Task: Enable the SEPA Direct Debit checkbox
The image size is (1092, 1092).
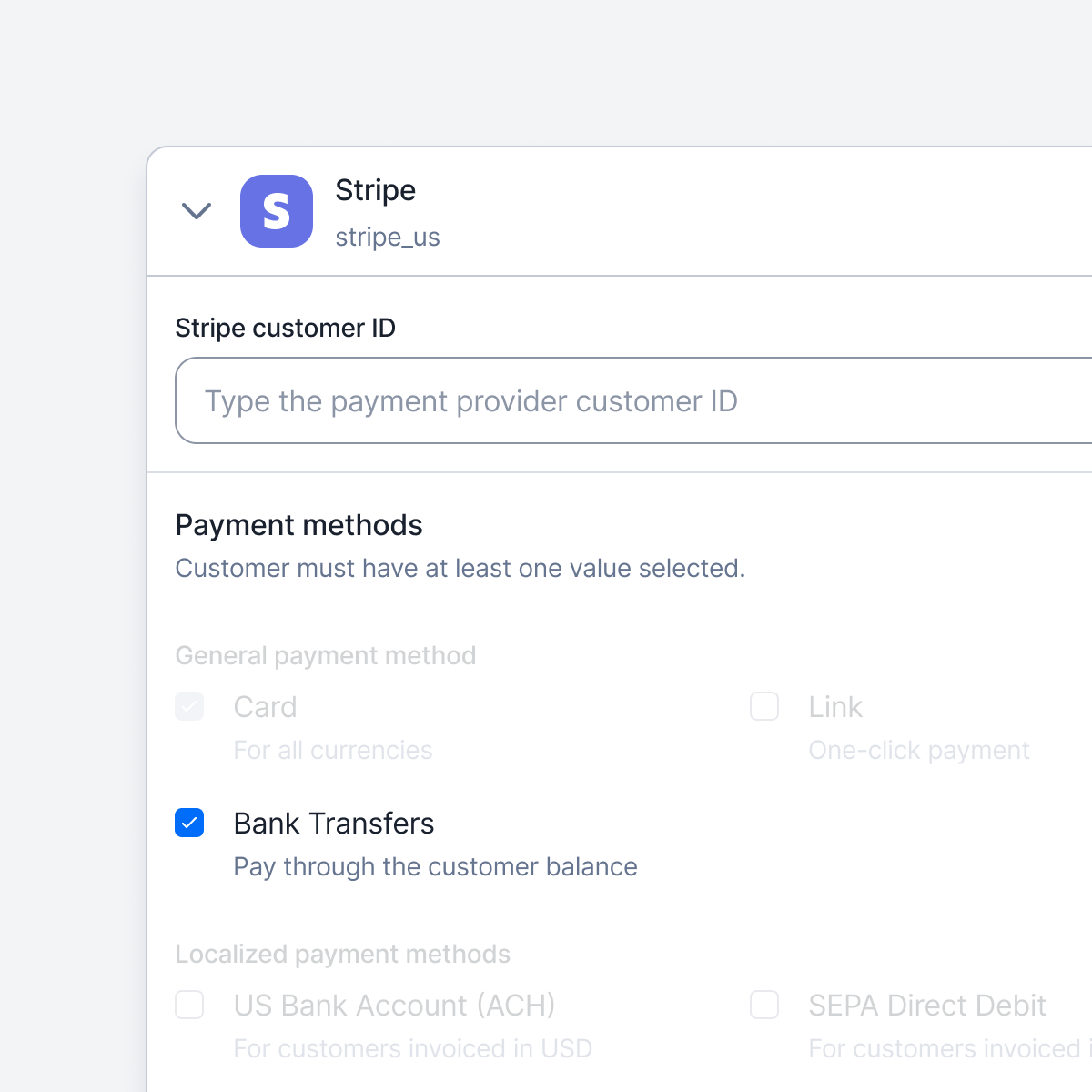Action: pyautogui.click(x=764, y=1005)
